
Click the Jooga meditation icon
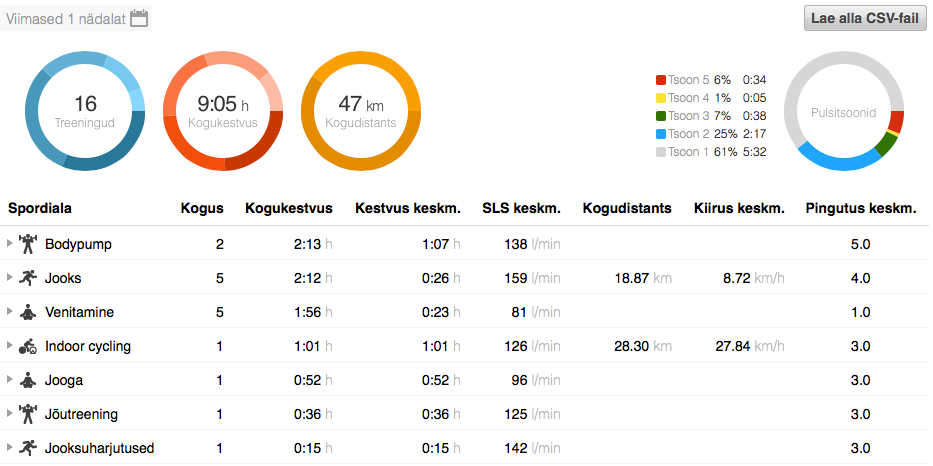[x=27, y=380]
